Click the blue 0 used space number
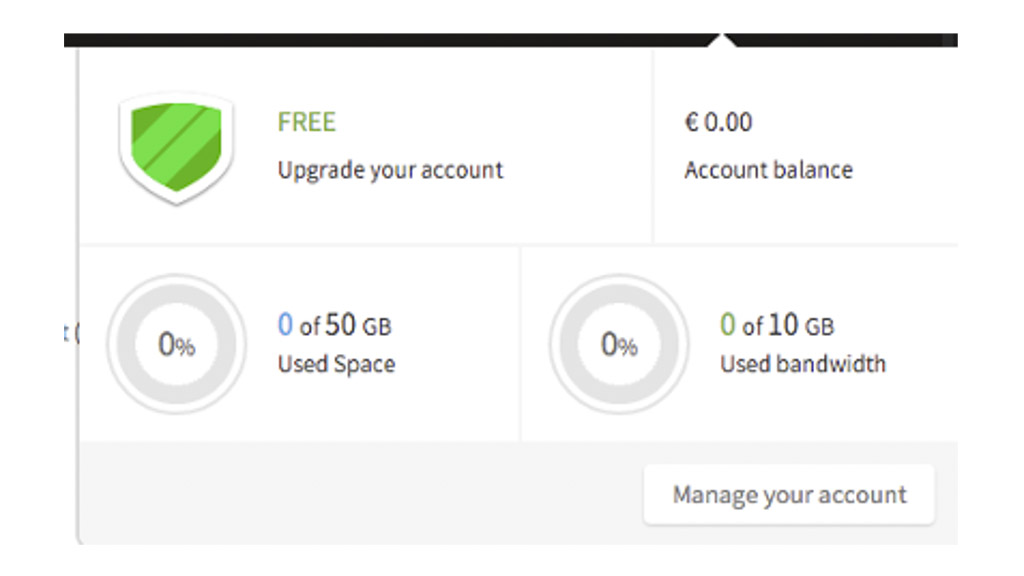Viewport: 1024px width, 576px height. (285, 325)
